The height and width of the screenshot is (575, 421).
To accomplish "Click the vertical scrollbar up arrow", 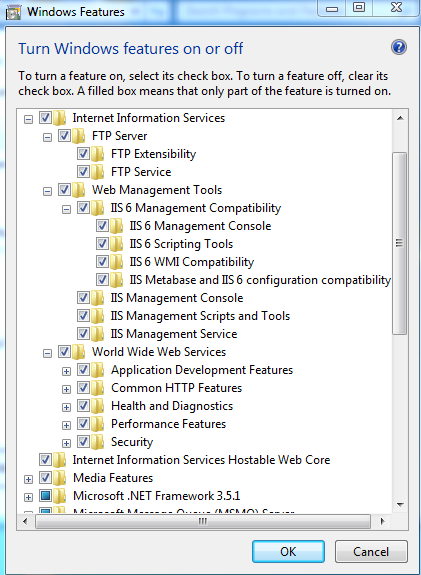I will click(400, 118).
